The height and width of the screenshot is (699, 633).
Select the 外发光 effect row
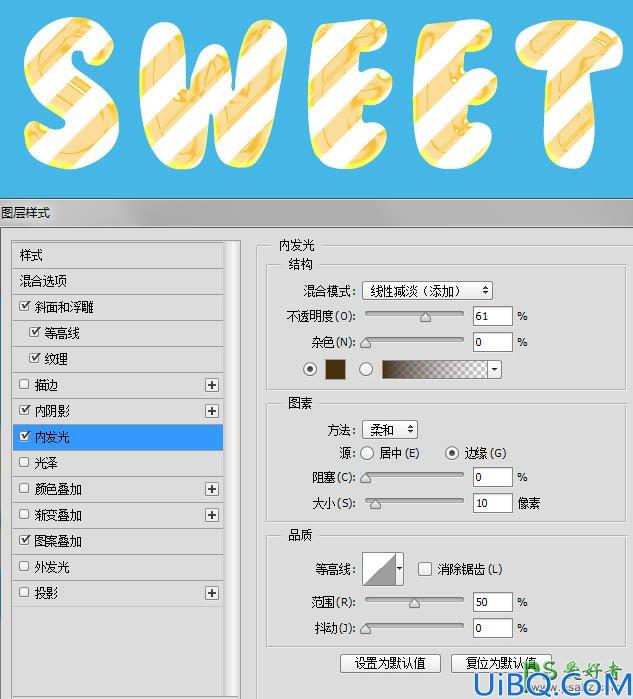[x=118, y=567]
